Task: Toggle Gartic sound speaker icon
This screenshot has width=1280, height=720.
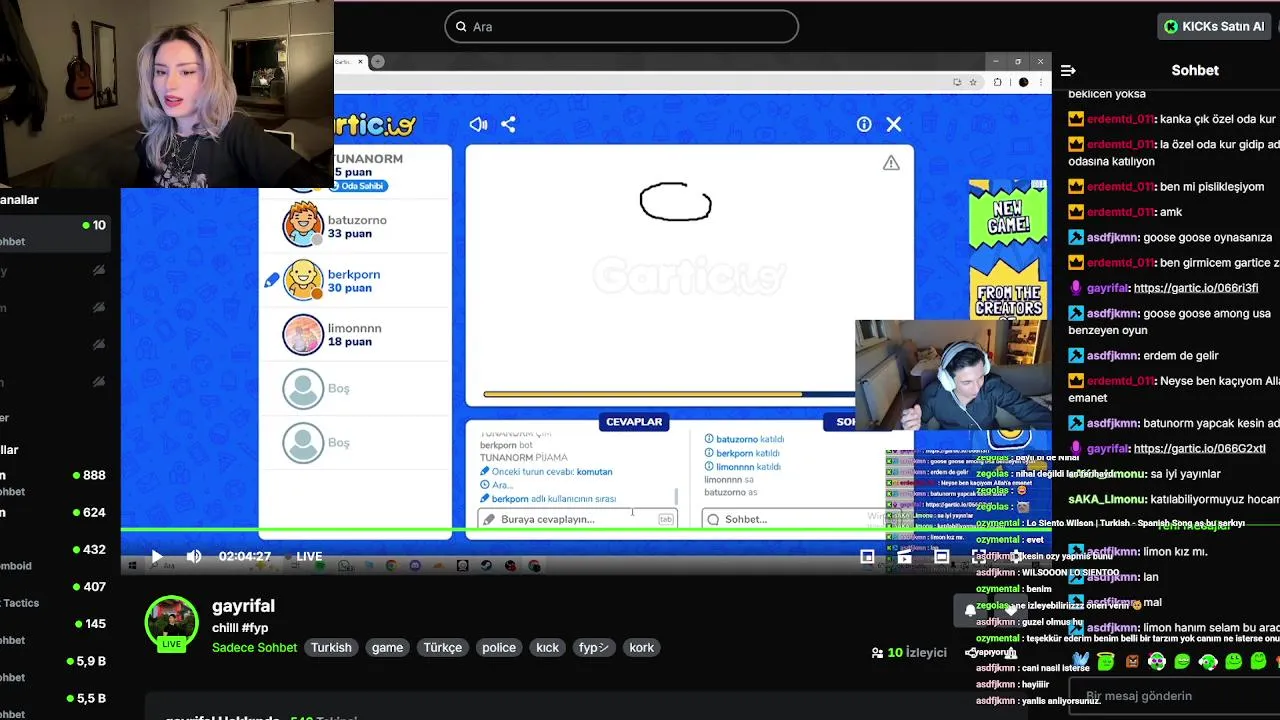Action: click(478, 124)
